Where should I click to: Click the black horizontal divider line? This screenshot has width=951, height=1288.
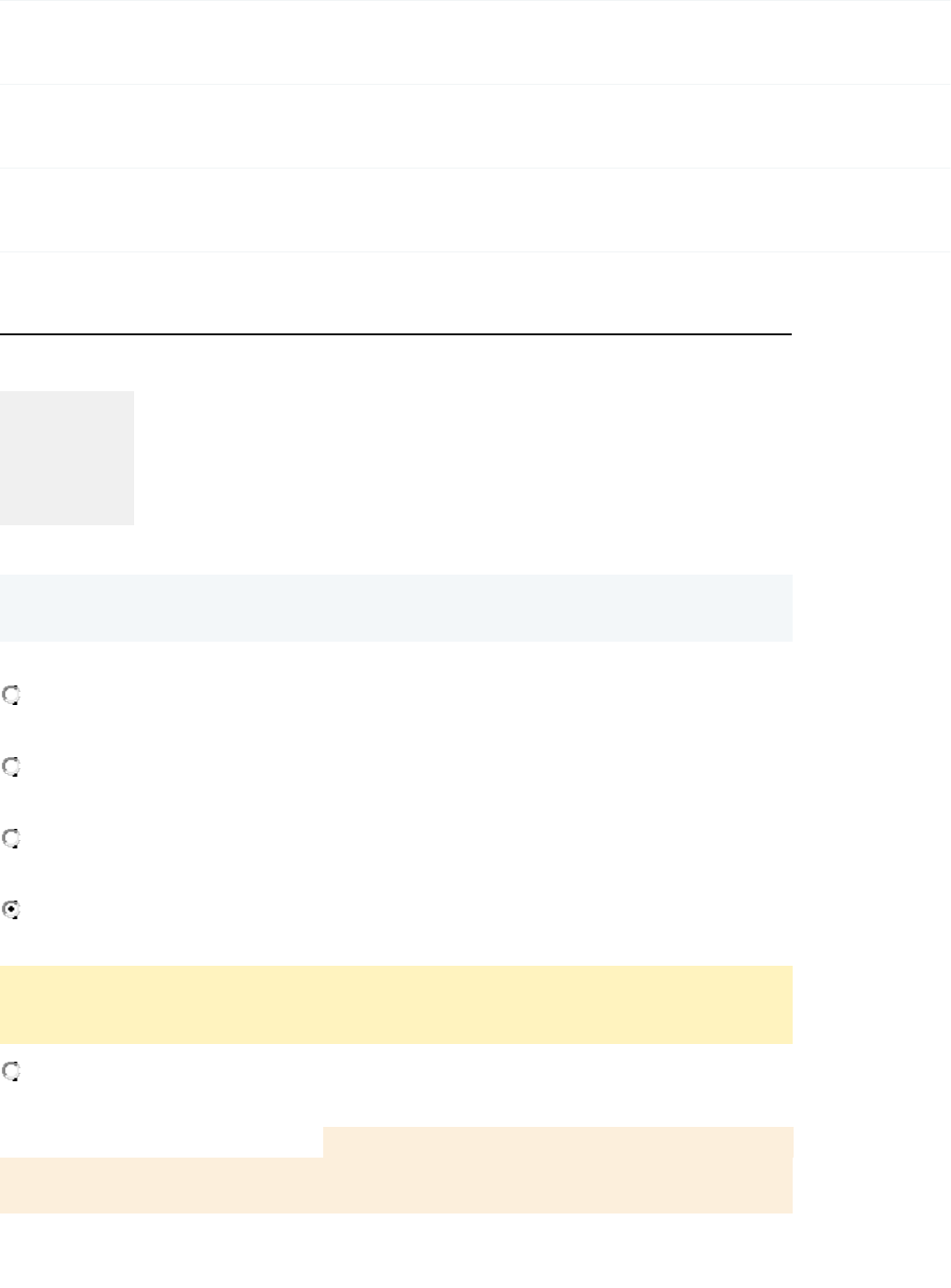click(396, 333)
